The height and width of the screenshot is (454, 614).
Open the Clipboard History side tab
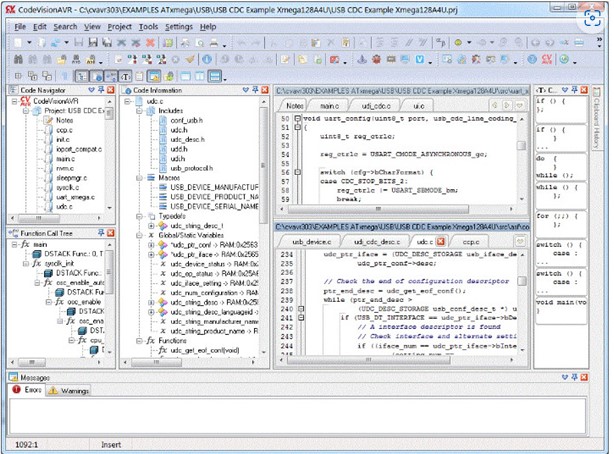596,118
